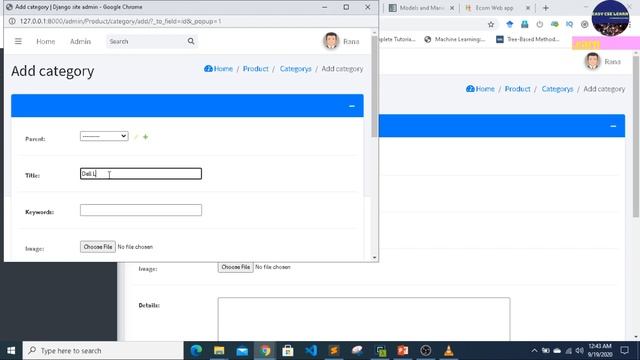Viewport: 640px width, 360px height.
Task: Open OBS Studio from the taskbar
Action: [x=426, y=351]
